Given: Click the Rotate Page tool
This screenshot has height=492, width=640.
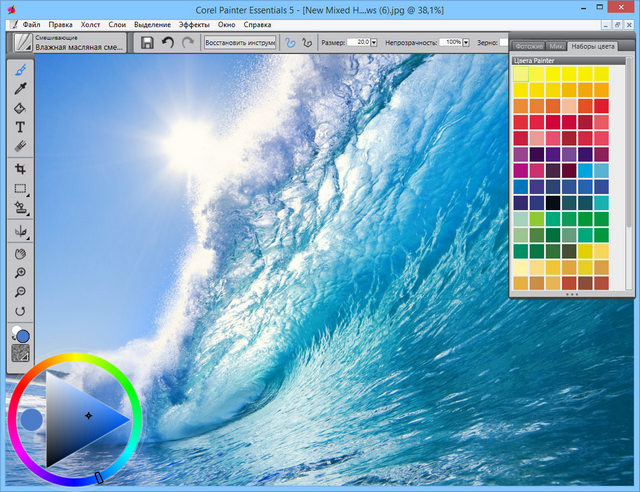Looking at the screenshot, I should (x=20, y=311).
